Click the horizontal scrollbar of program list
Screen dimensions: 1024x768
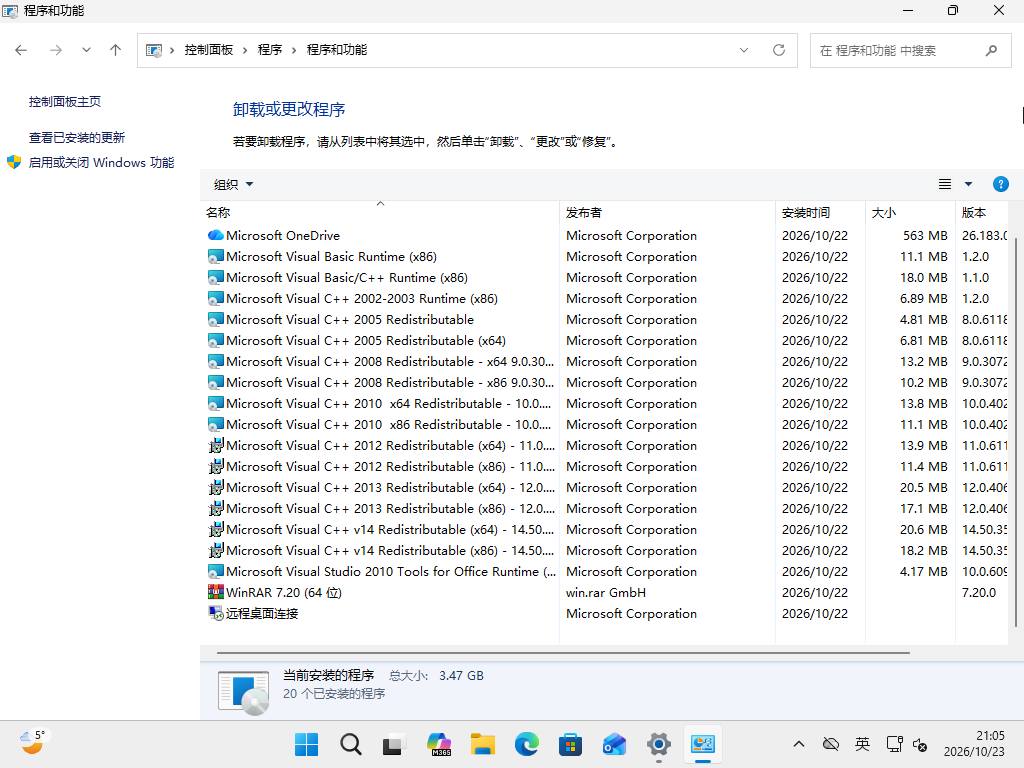(x=563, y=652)
